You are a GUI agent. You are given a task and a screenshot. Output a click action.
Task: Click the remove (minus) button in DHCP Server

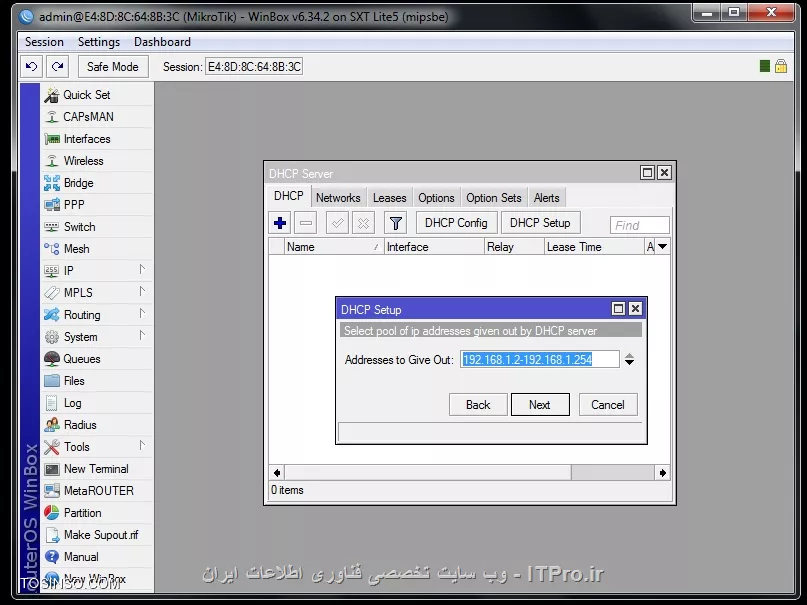[306, 223]
